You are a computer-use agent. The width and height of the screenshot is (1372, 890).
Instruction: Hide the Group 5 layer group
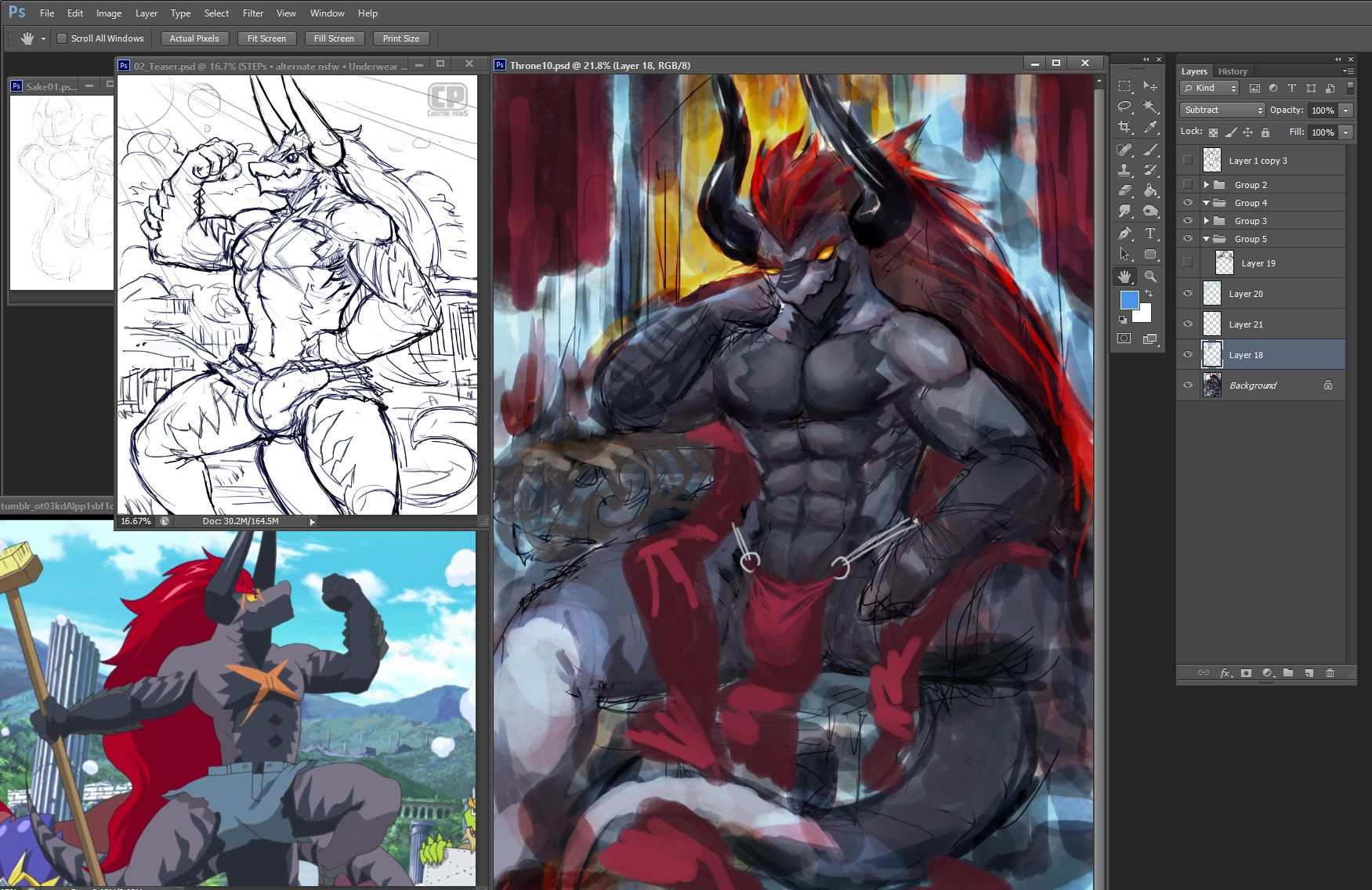tap(1188, 238)
